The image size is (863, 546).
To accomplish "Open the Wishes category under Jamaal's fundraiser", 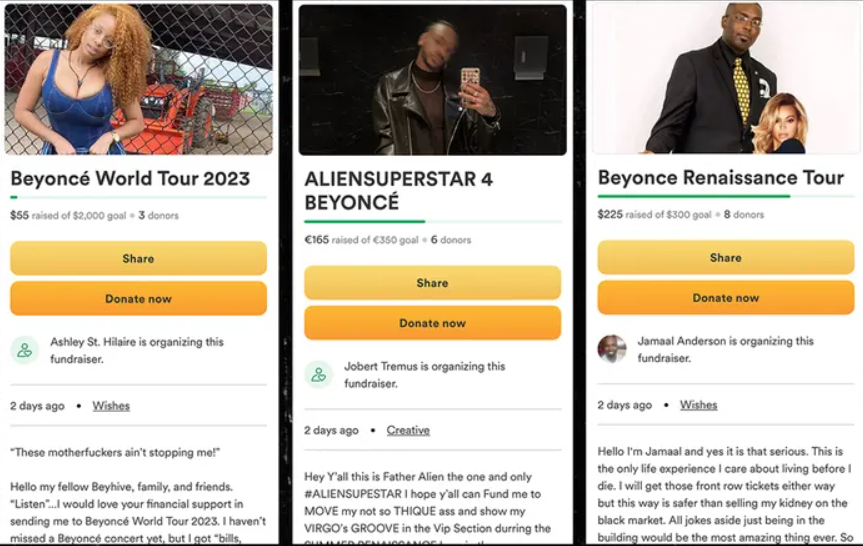I will click(x=698, y=405).
